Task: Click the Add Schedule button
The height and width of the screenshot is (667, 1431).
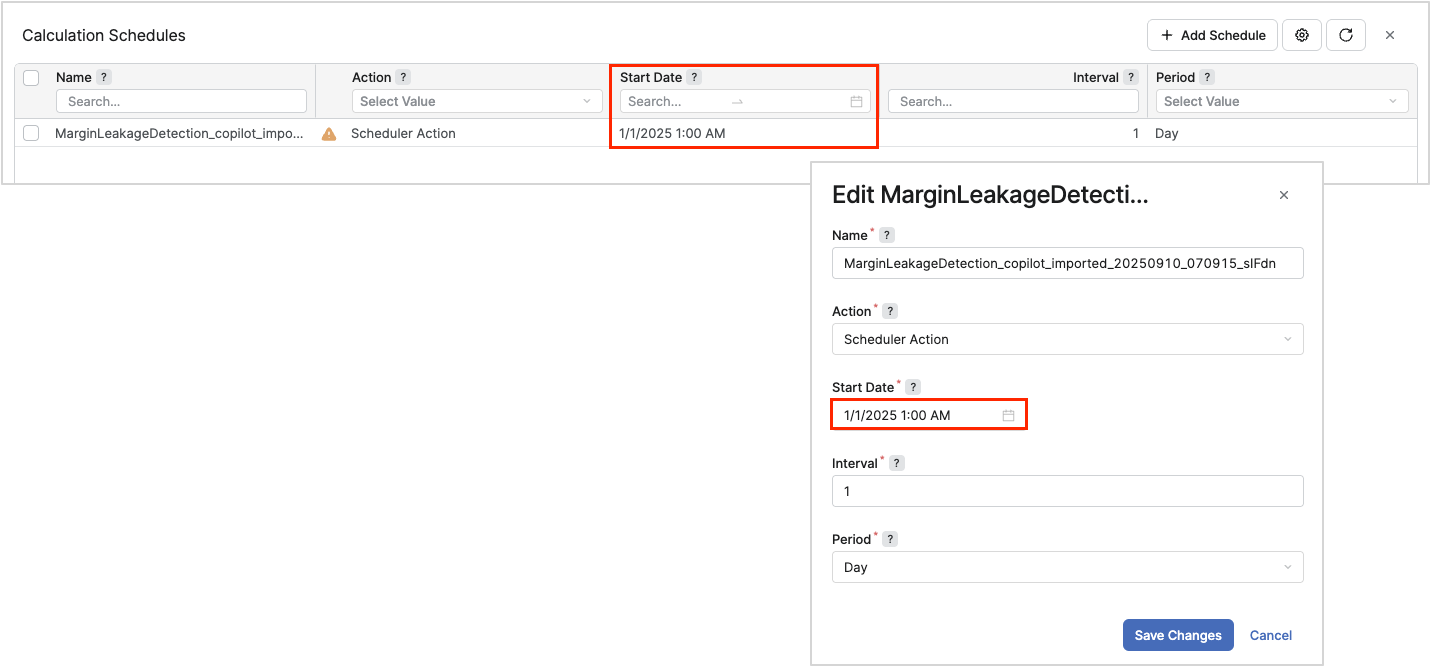Action: click(x=1212, y=35)
